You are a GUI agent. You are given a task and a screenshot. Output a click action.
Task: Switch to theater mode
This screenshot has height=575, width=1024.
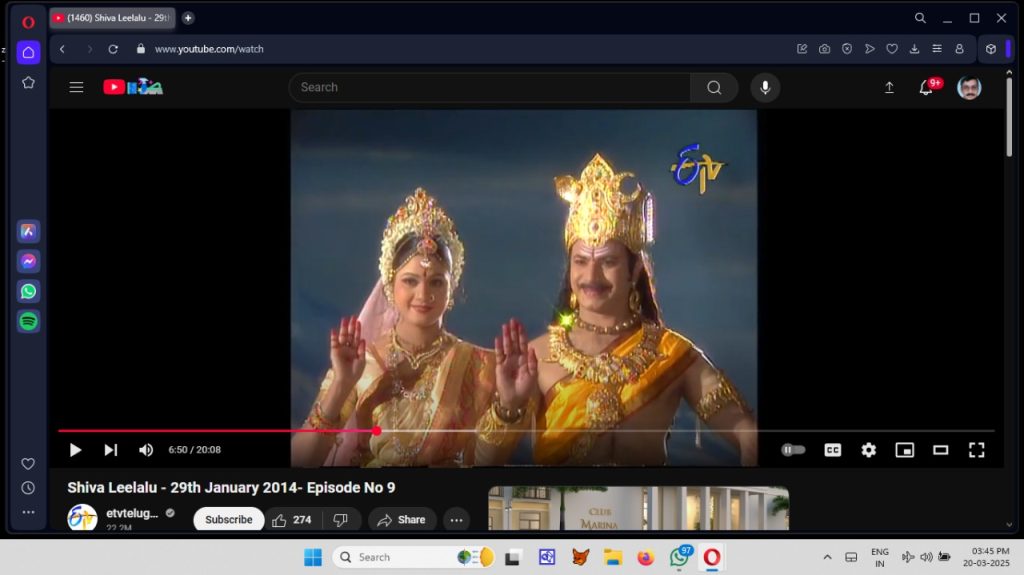[x=940, y=450]
